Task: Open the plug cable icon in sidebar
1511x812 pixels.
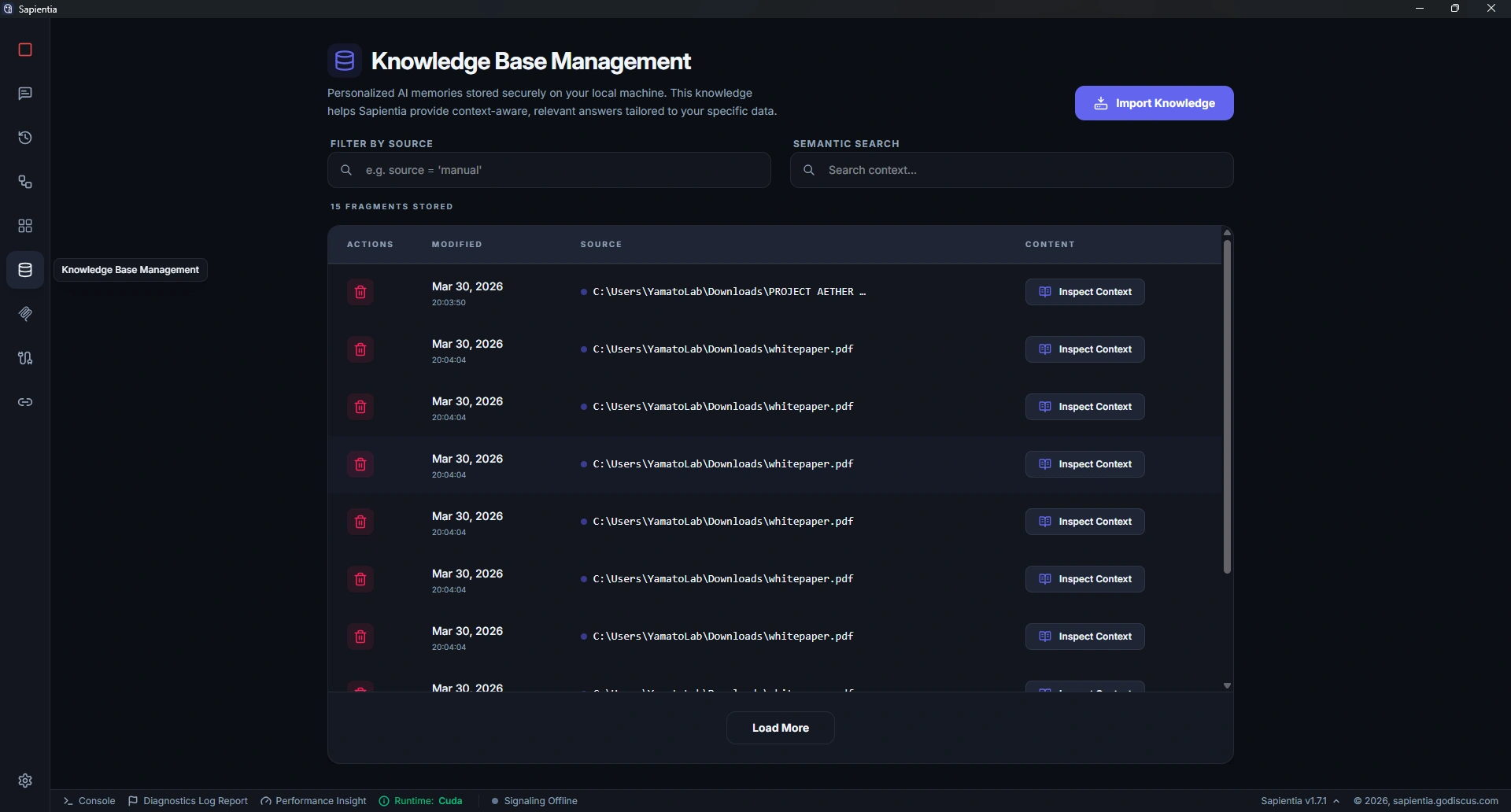Action: point(25,358)
